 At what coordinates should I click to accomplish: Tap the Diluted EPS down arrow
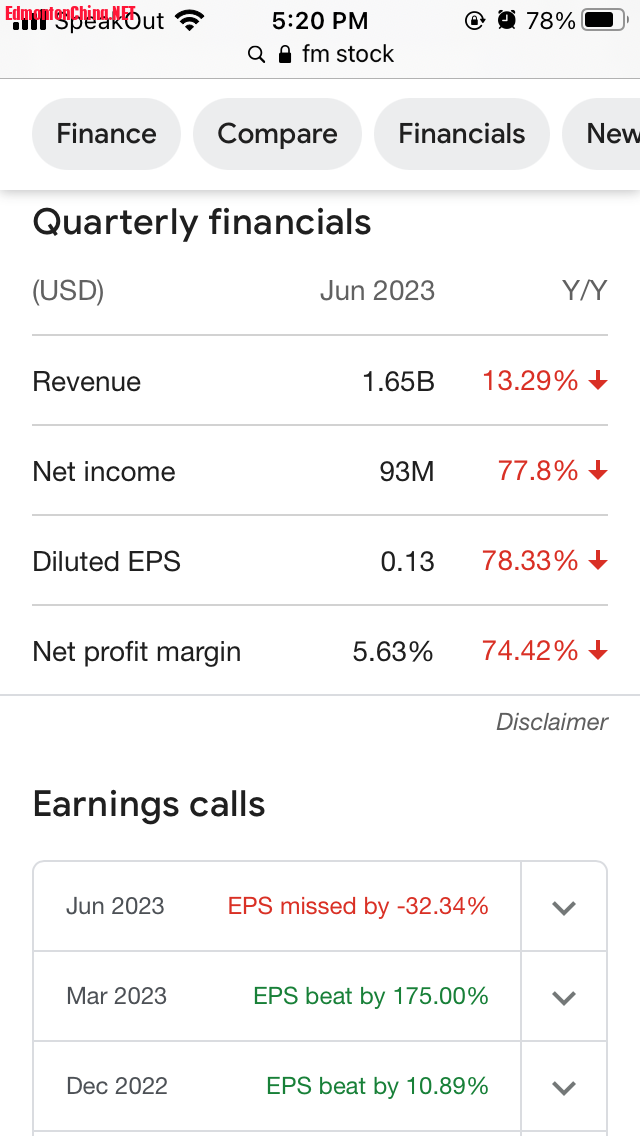click(x=598, y=561)
